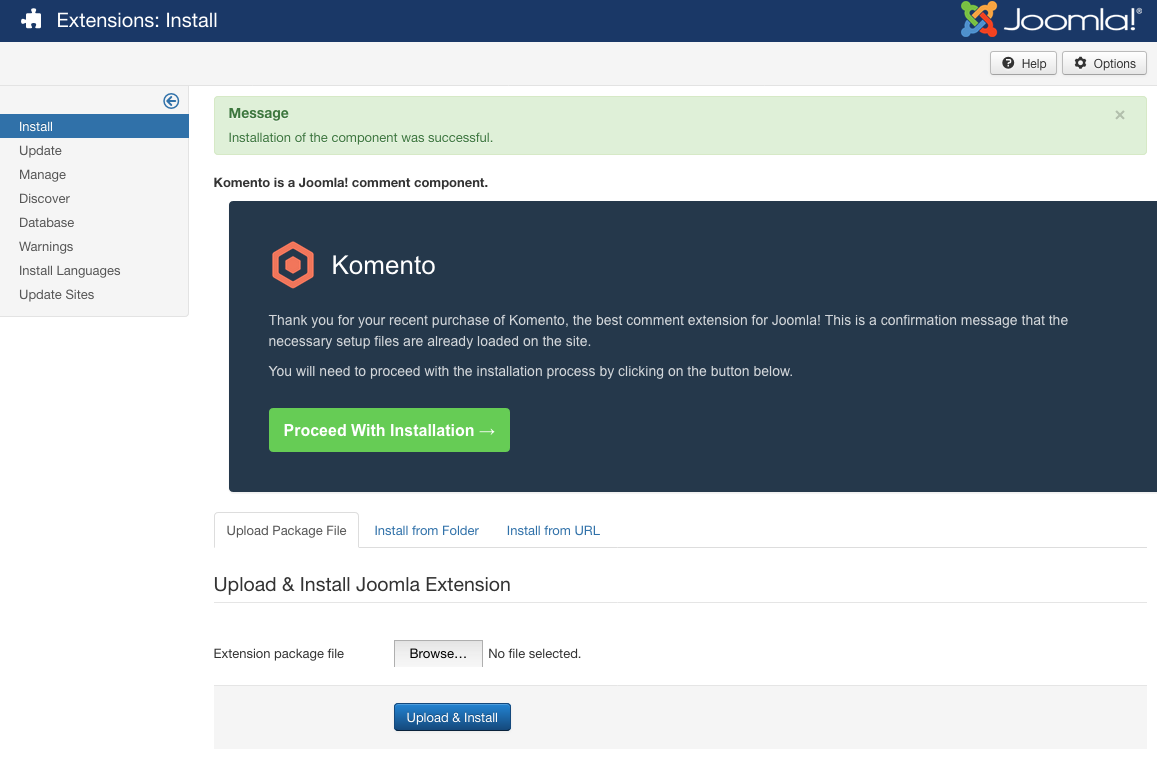The height and width of the screenshot is (777, 1157).
Task: Click Browse to choose package file
Action: [x=438, y=654]
